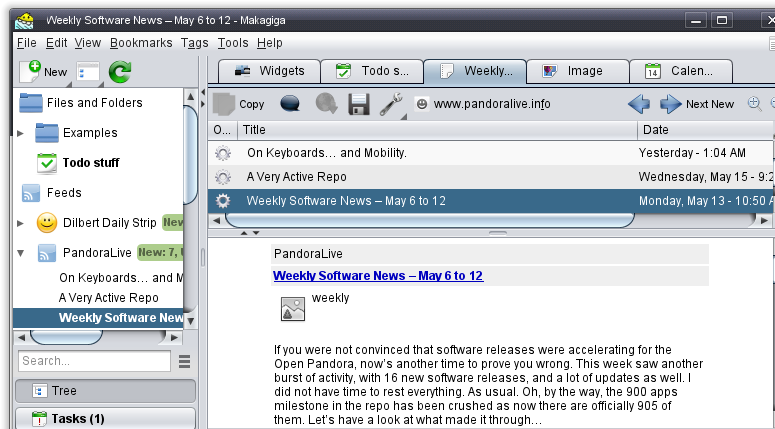This screenshot has height=429, width=775.
Task: Click the smiley favicon next to www.pandoralive.info
Action: pos(422,104)
